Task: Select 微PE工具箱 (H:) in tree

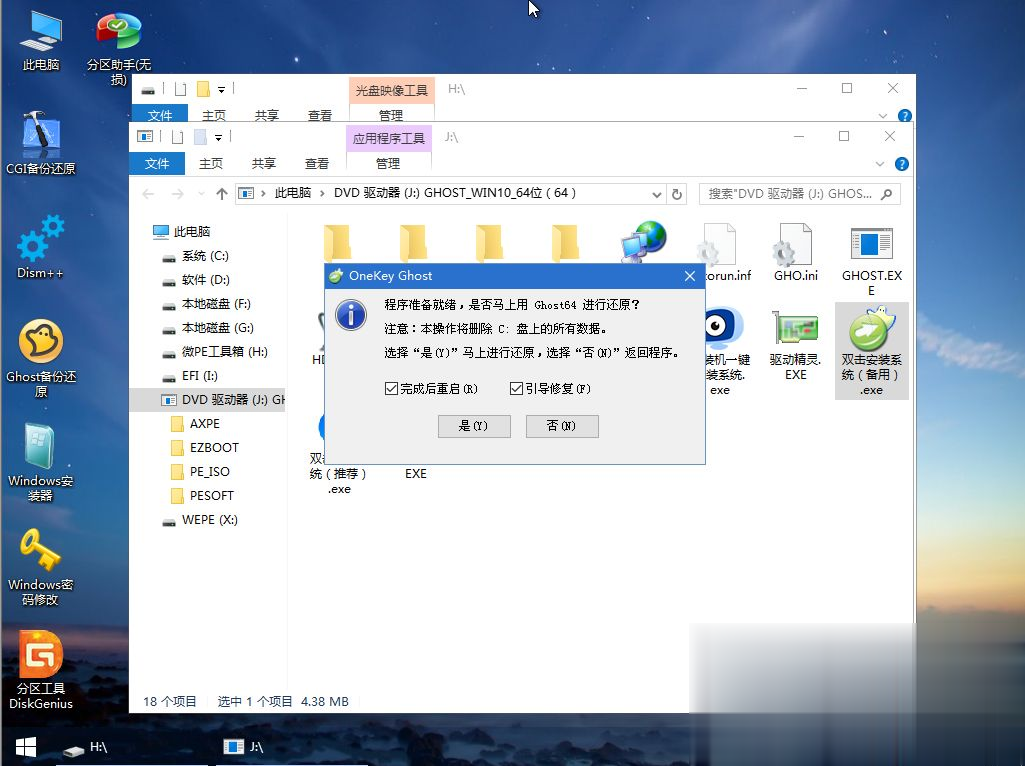Action: point(224,352)
